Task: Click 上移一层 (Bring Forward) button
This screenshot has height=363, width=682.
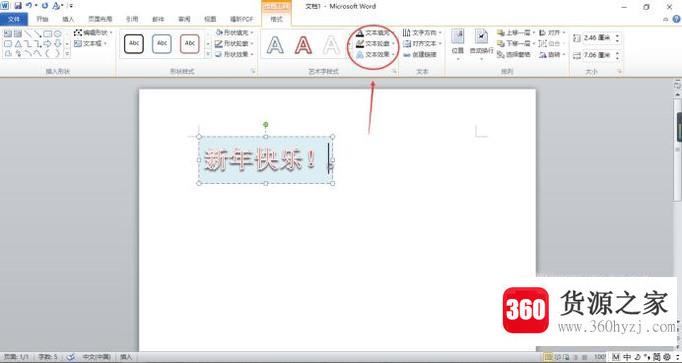Action: click(515, 33)
